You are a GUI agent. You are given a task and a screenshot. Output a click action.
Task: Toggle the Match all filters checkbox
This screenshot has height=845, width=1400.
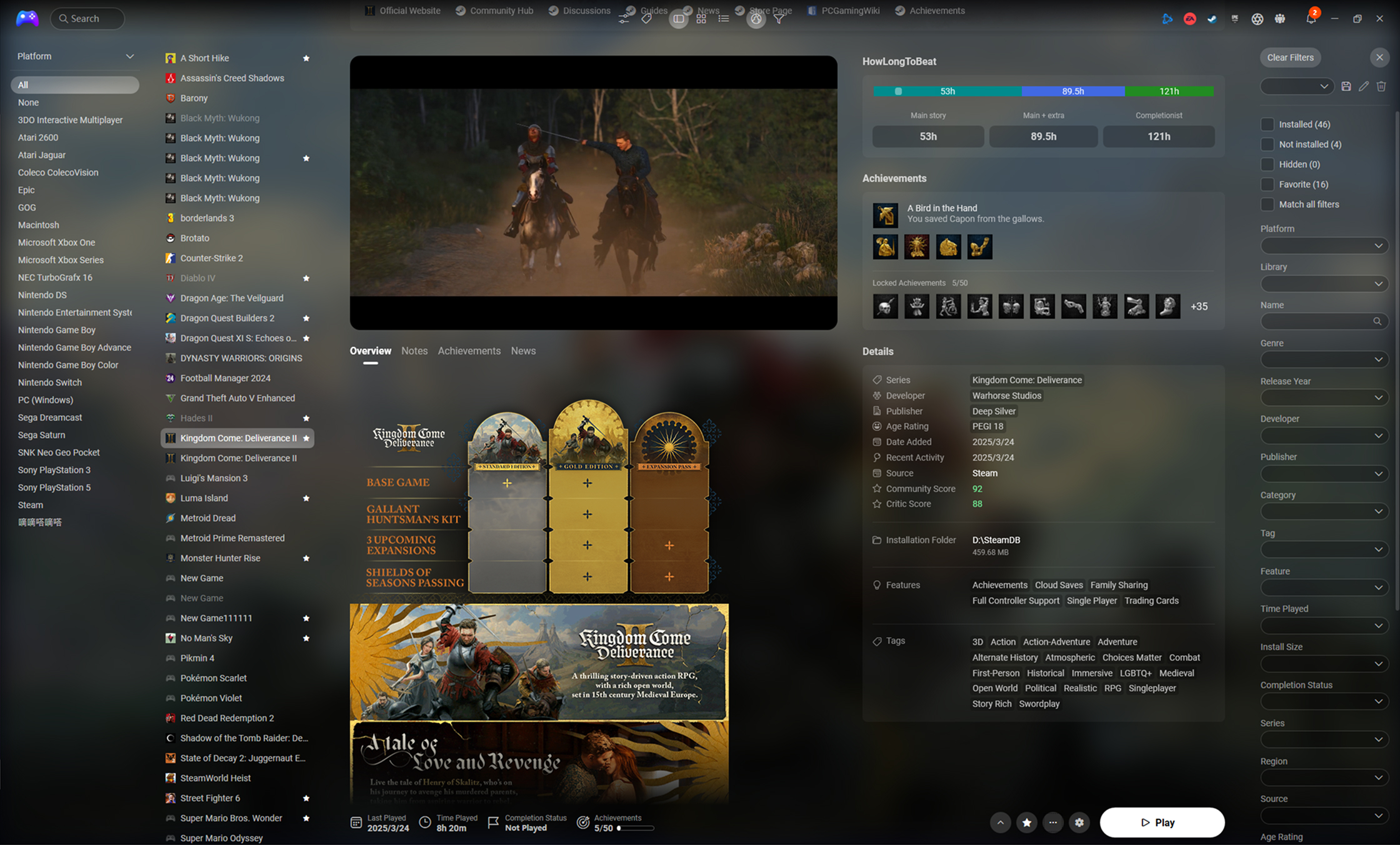pyautogui.click(x=1267, y=204)
